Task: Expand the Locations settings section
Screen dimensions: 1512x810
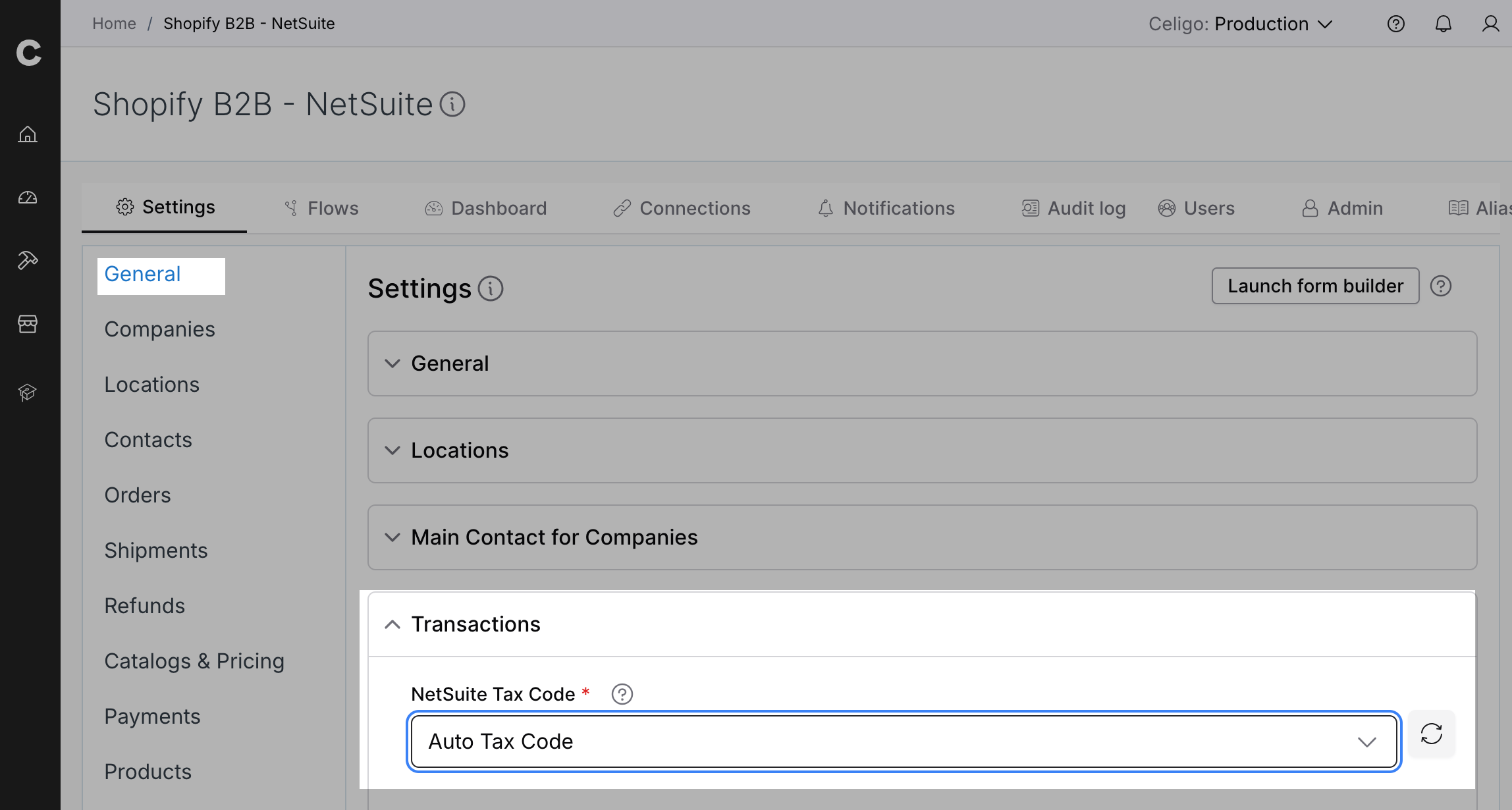Action: click(x=922, y=450)
